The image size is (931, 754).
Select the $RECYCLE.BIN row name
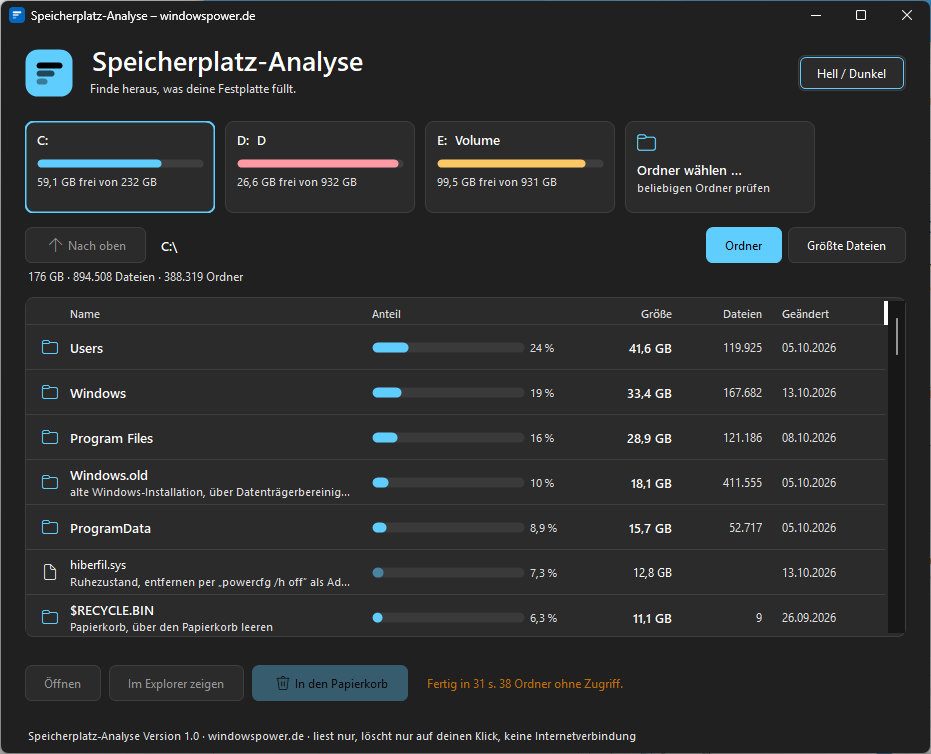[x=112, y=610]
